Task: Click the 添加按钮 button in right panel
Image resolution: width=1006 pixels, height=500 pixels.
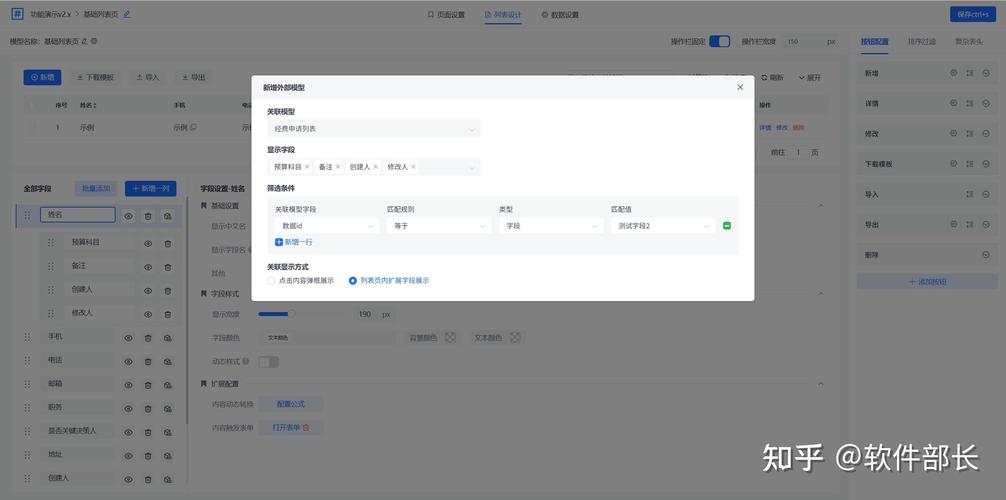Action: 927,281
